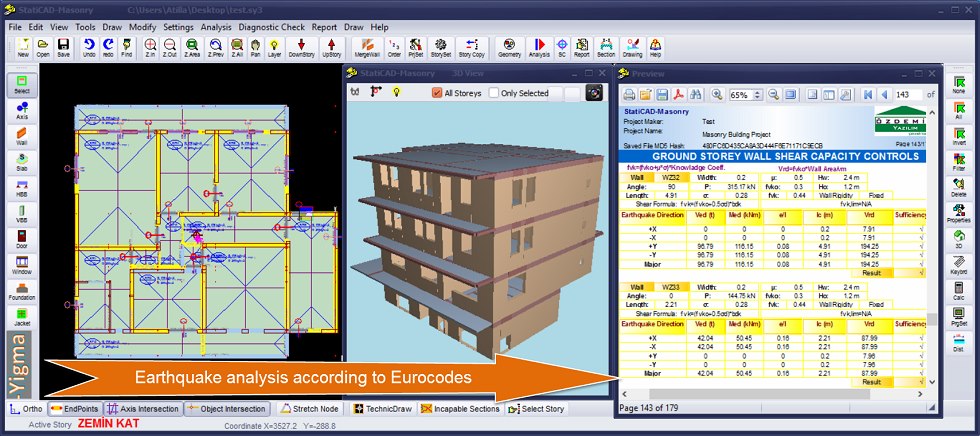This screenshot has height=436, width=980.
Task: Open the Settings menu
Action: click(178, 26)
